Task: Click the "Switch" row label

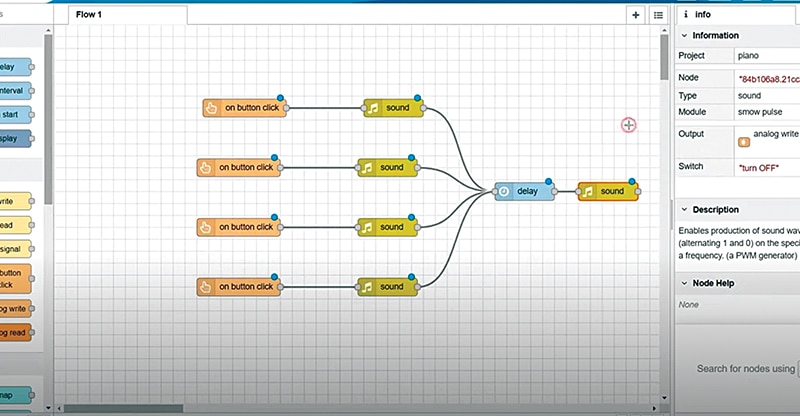Action: 690,166
